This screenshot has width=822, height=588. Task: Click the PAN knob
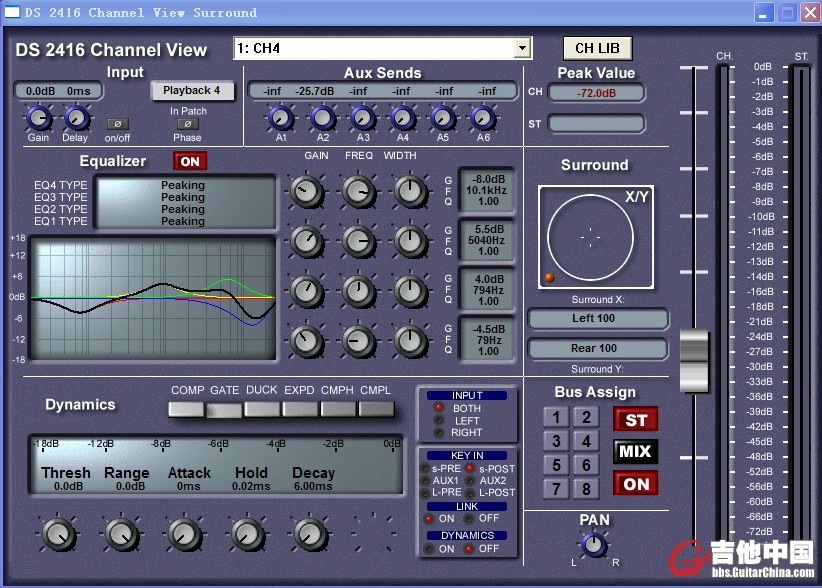tap(593, 545)
